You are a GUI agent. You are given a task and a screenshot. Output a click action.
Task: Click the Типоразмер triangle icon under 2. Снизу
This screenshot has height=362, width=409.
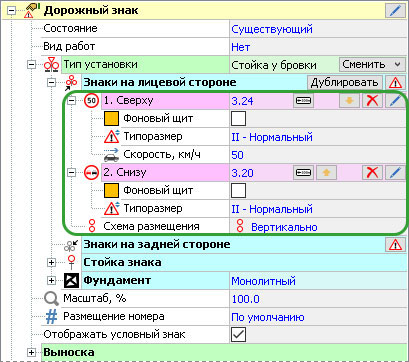111,208
